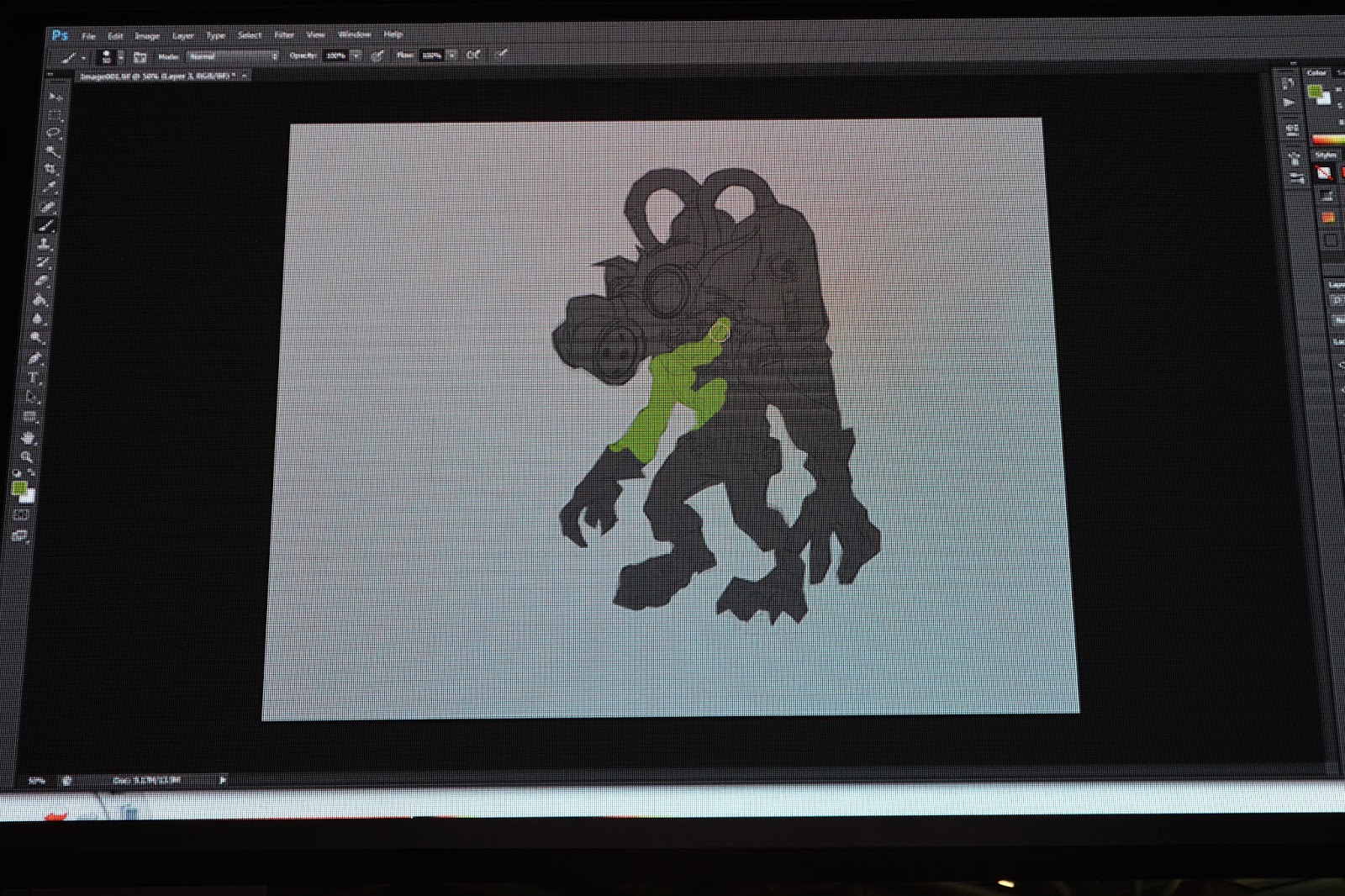Click the white background color swatch in tools
The width and height of the screenshot is (1345, 896).
tap(29, 497)
